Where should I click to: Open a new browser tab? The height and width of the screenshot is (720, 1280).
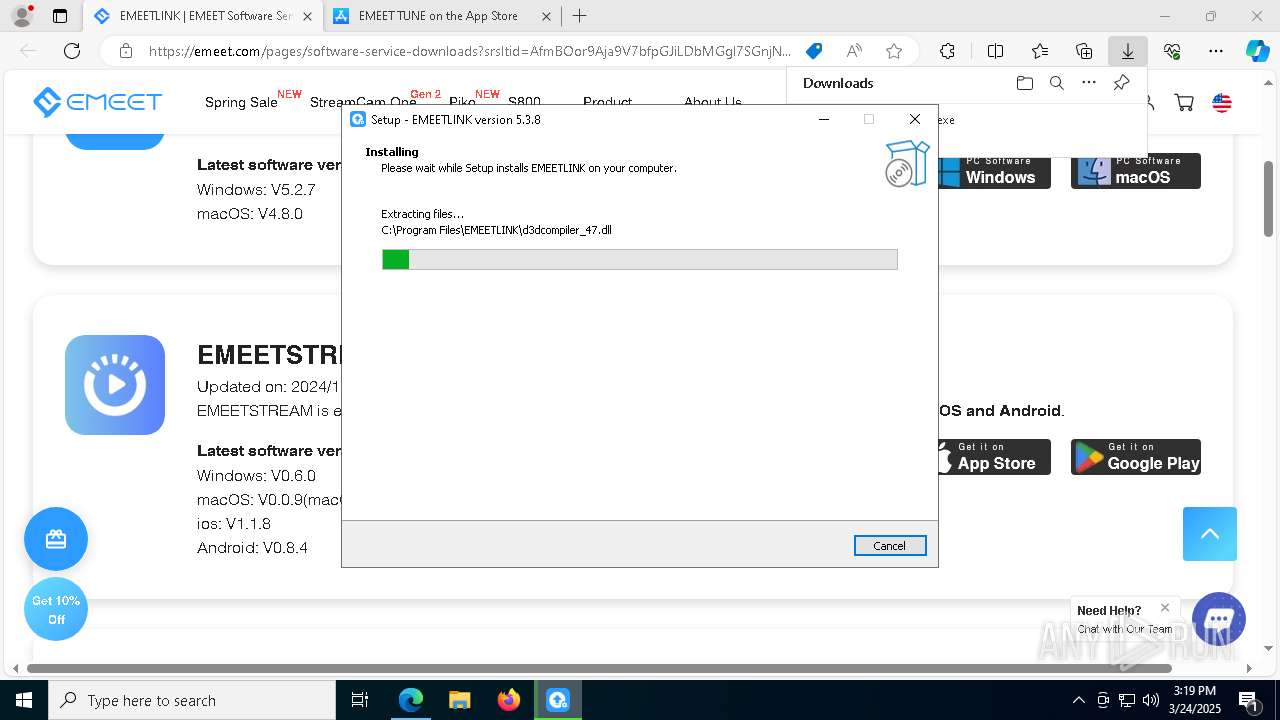[x=580, y=16]
